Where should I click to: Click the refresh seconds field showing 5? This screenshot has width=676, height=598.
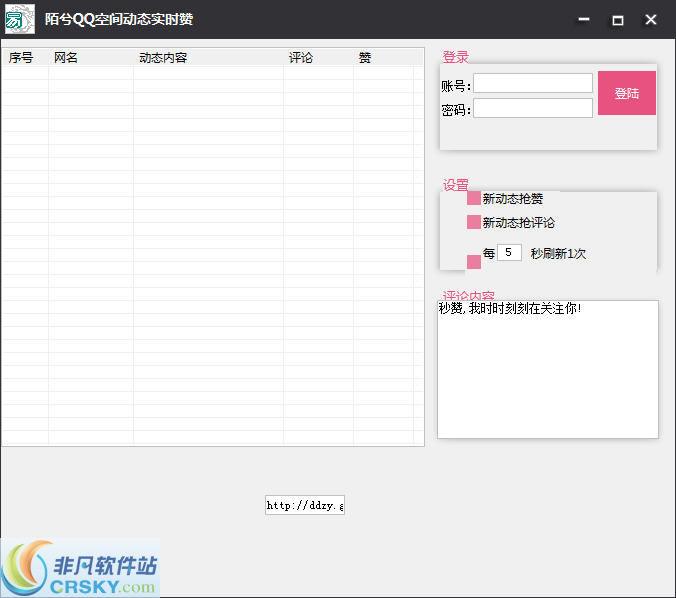coord(509,252)
